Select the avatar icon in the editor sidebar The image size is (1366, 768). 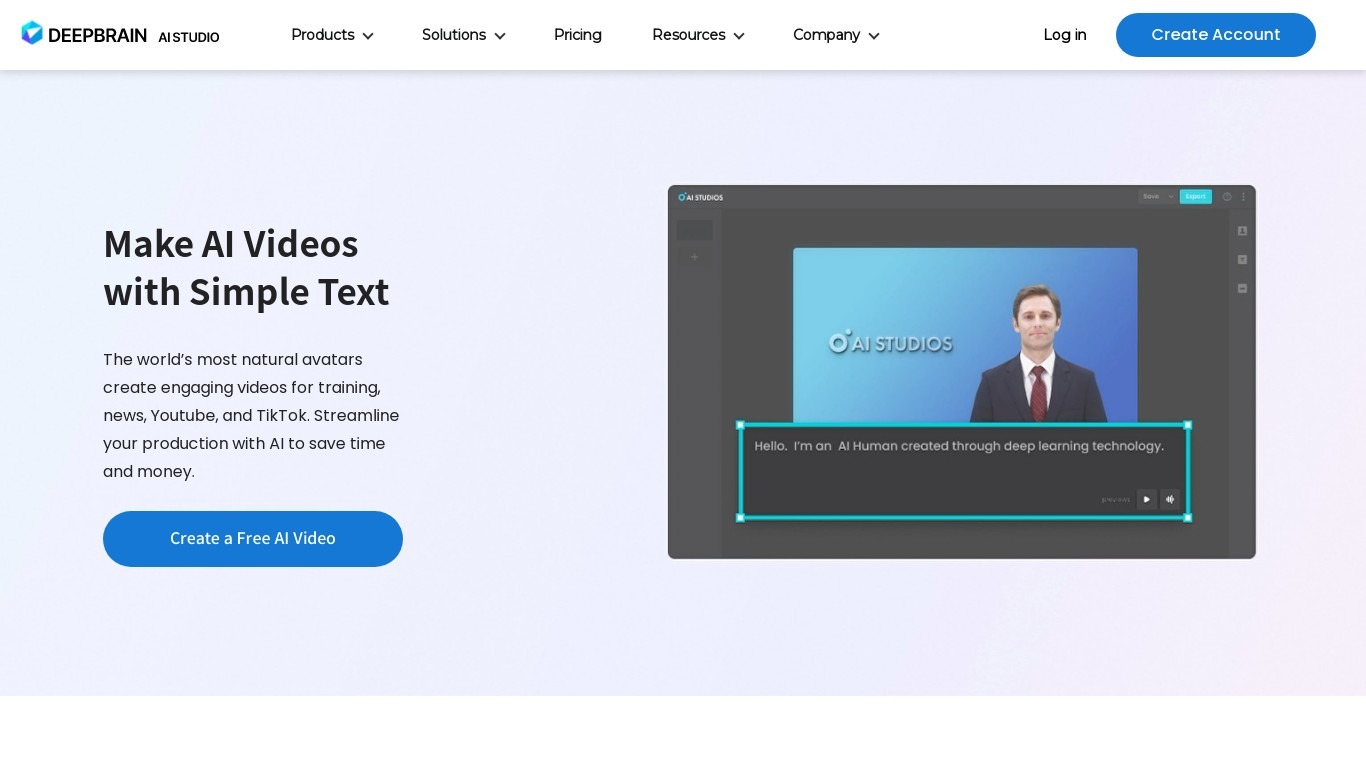1242,231
